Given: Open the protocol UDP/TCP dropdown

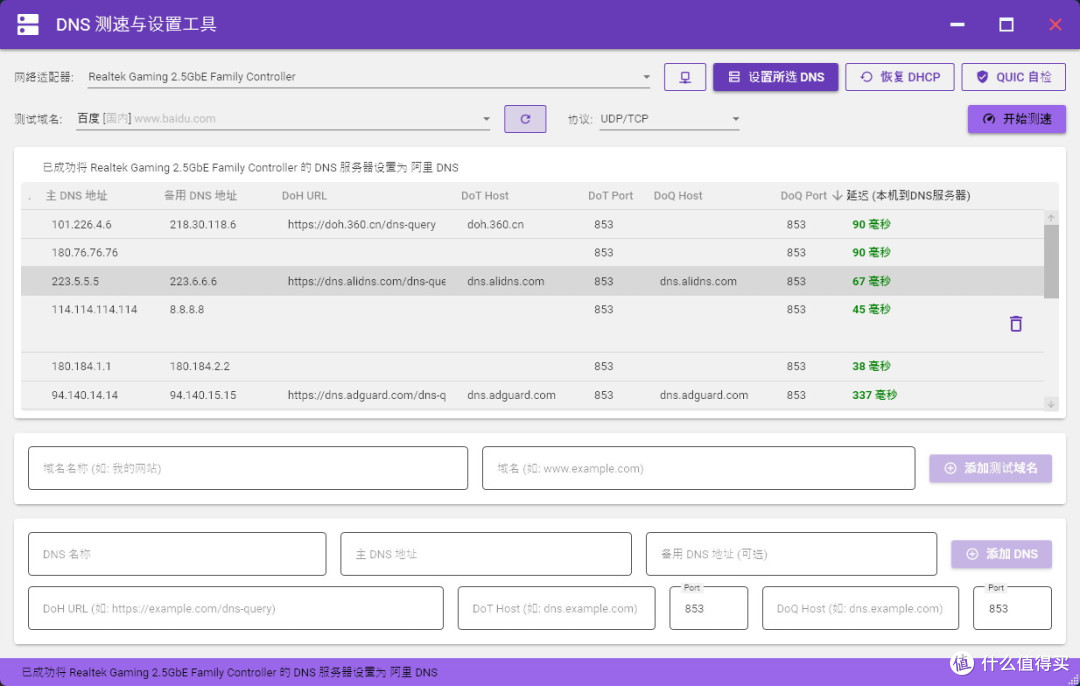Looking at the screenshot, I should 669,118.
